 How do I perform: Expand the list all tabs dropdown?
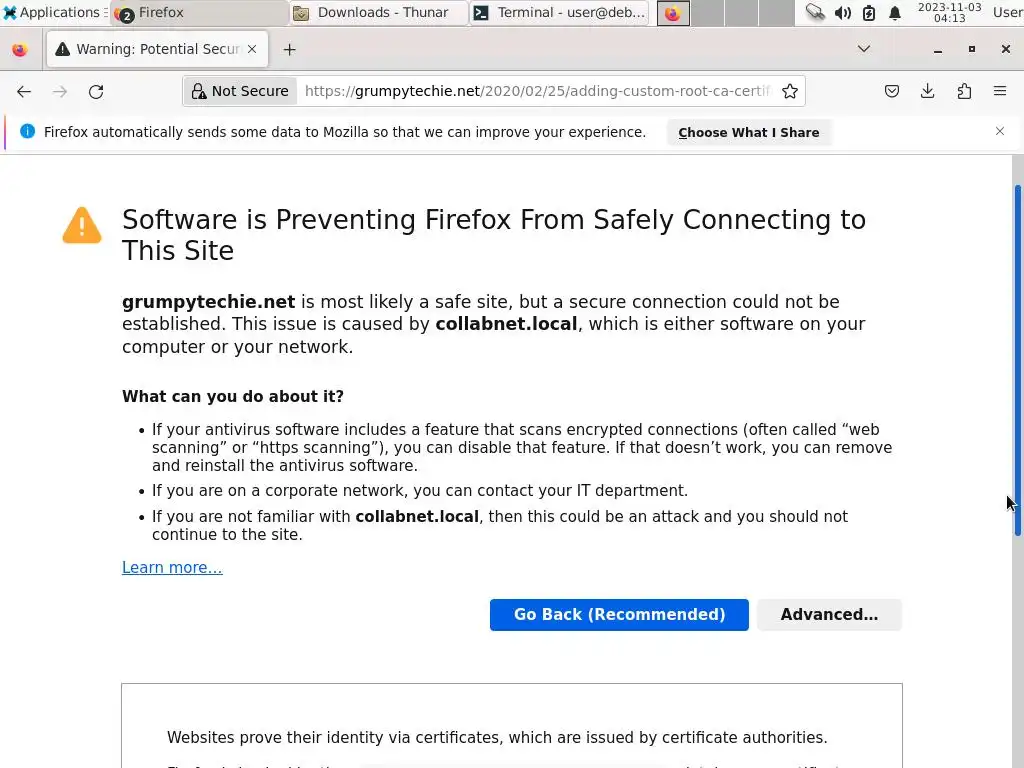click(864, 49)
